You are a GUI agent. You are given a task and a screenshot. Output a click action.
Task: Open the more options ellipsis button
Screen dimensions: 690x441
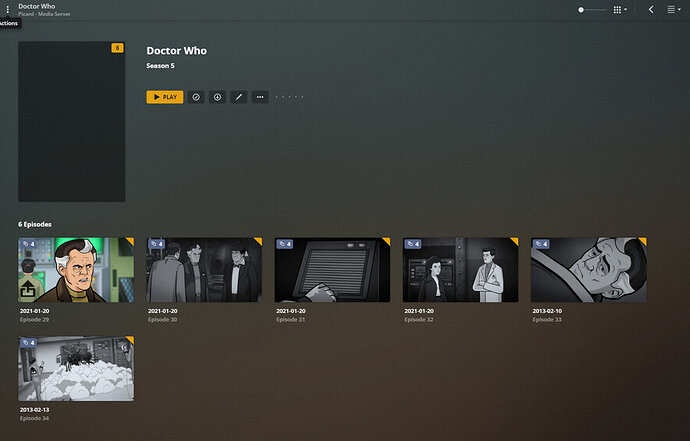pyautogui.click(x=260, y=97)
